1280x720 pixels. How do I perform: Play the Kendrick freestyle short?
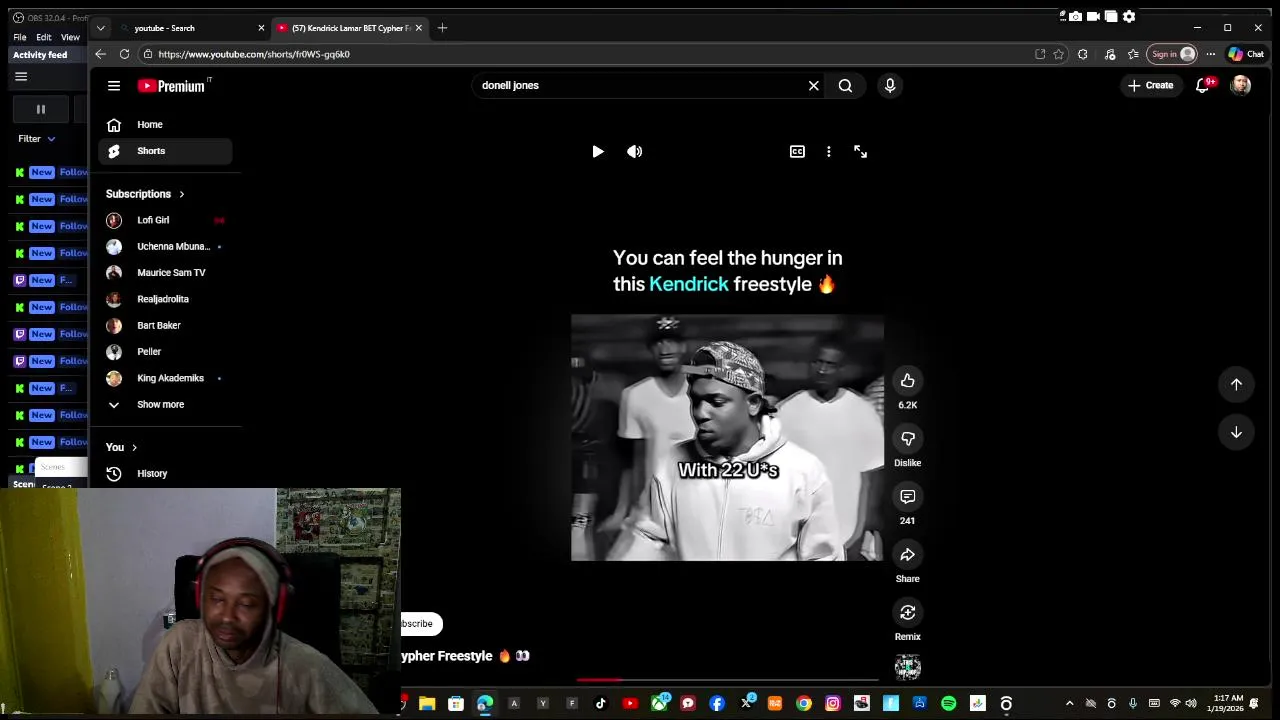(x=597, y=152)
